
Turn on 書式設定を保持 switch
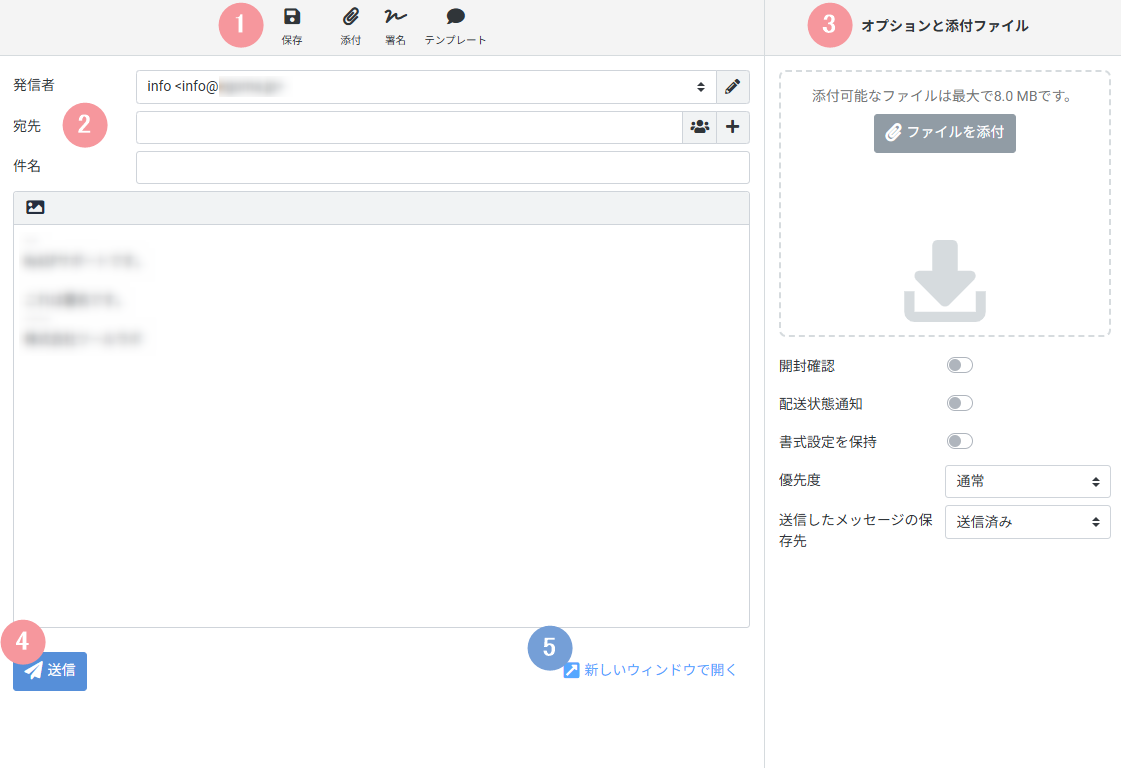coord(959,441)
